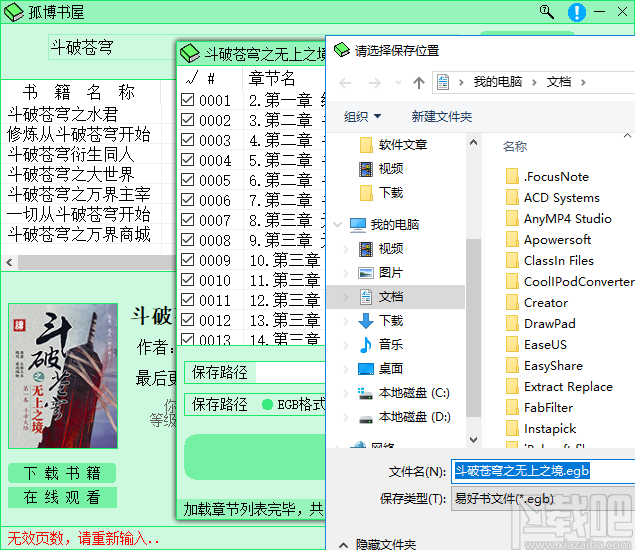Uncheck chapter 0004 checkbox

[x=187, y=160]
